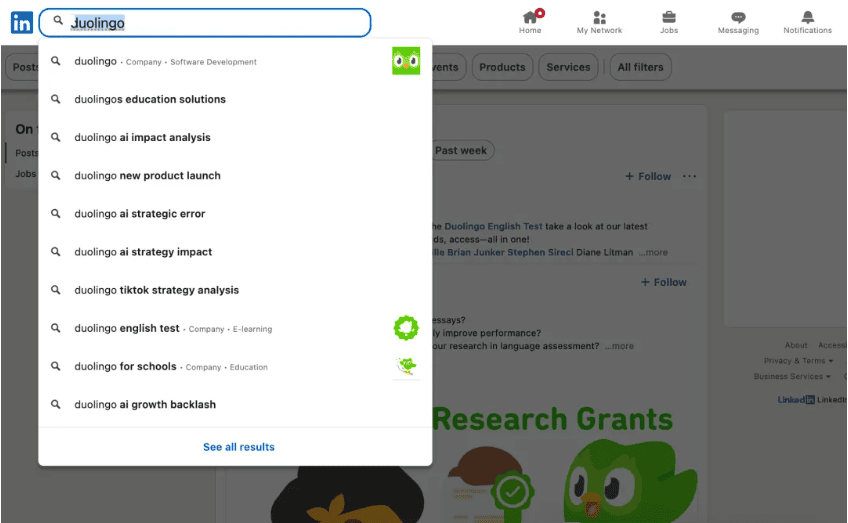848x523 pixels.
Task: Open the All filters panel
Action: click(638, 68)
